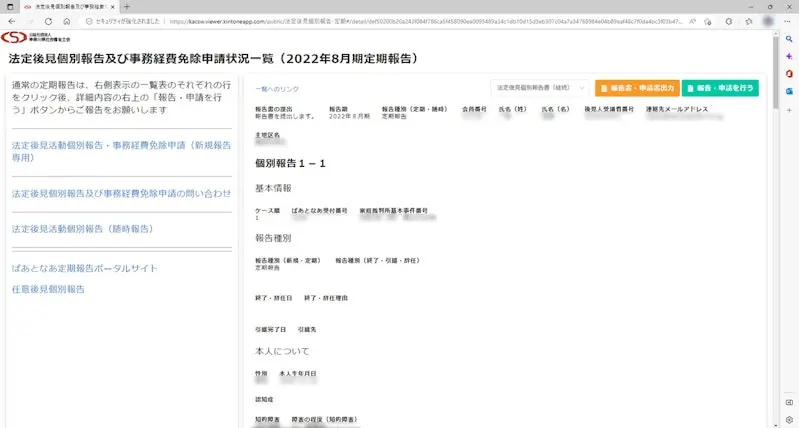Click the 連絡先メールアドレス label
Screen dimensions: 799x428
pyautogui.click(x=677, y=110)
